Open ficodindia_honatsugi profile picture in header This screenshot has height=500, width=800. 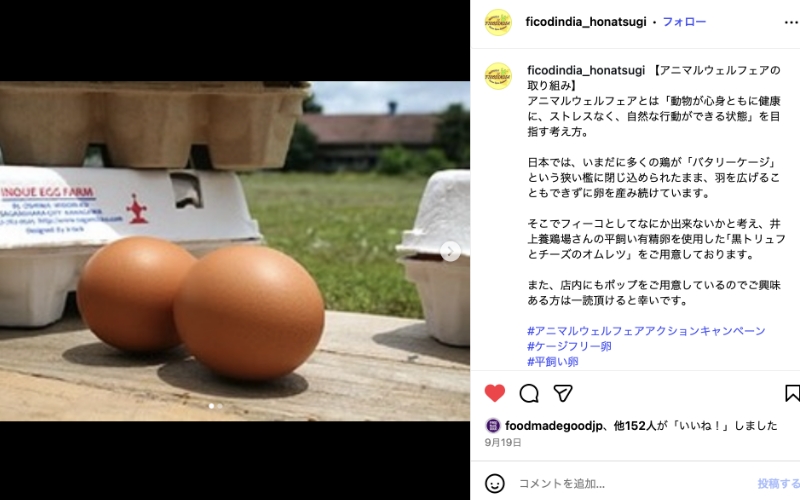pos(498,22)
